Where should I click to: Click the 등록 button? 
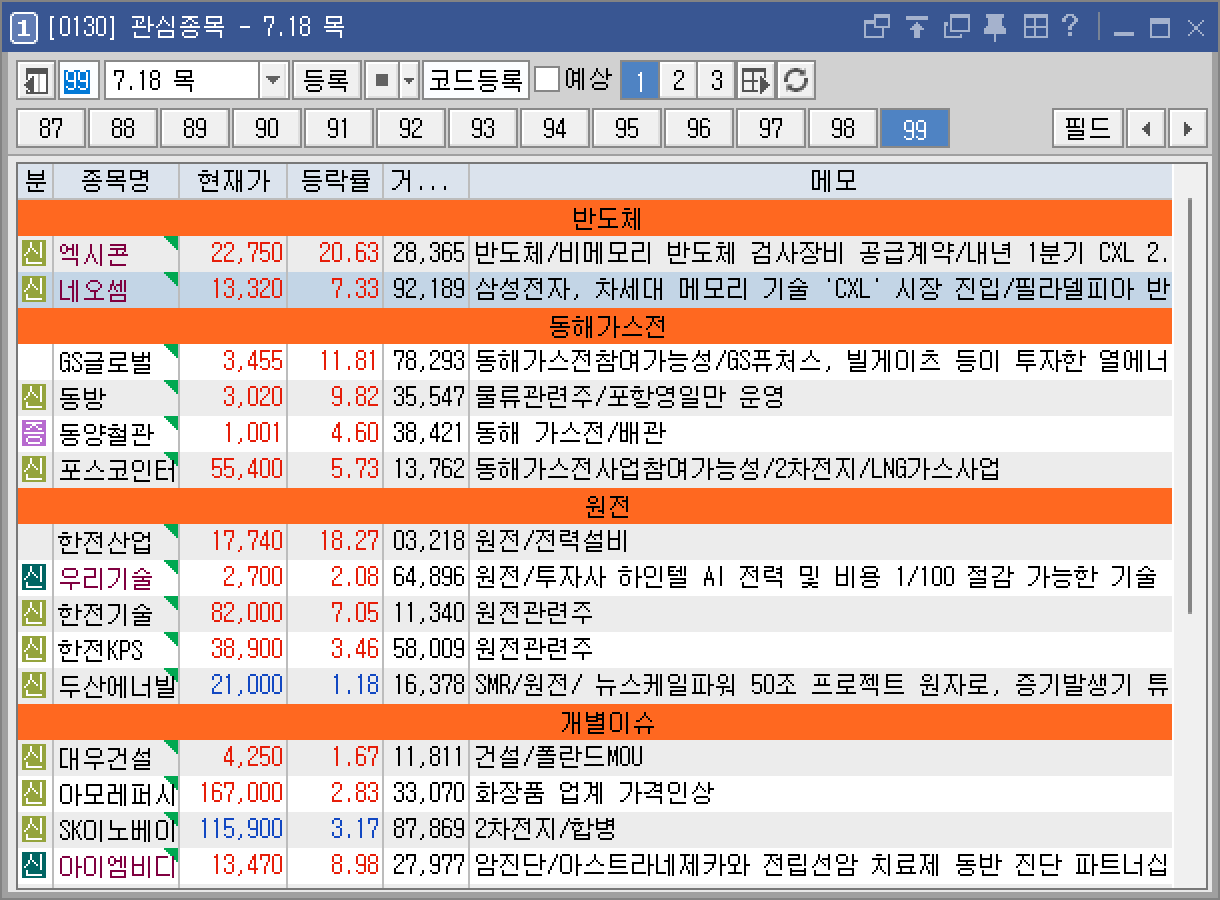tap(326, 80)
